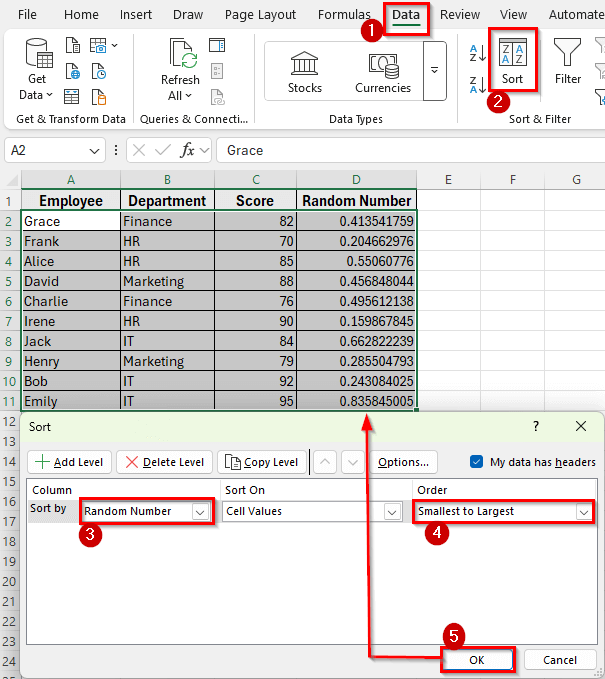This screenshot has width=605, height=679.
Task: Open the Order Smallest to Largest dropdown
Action: (583, 511)
